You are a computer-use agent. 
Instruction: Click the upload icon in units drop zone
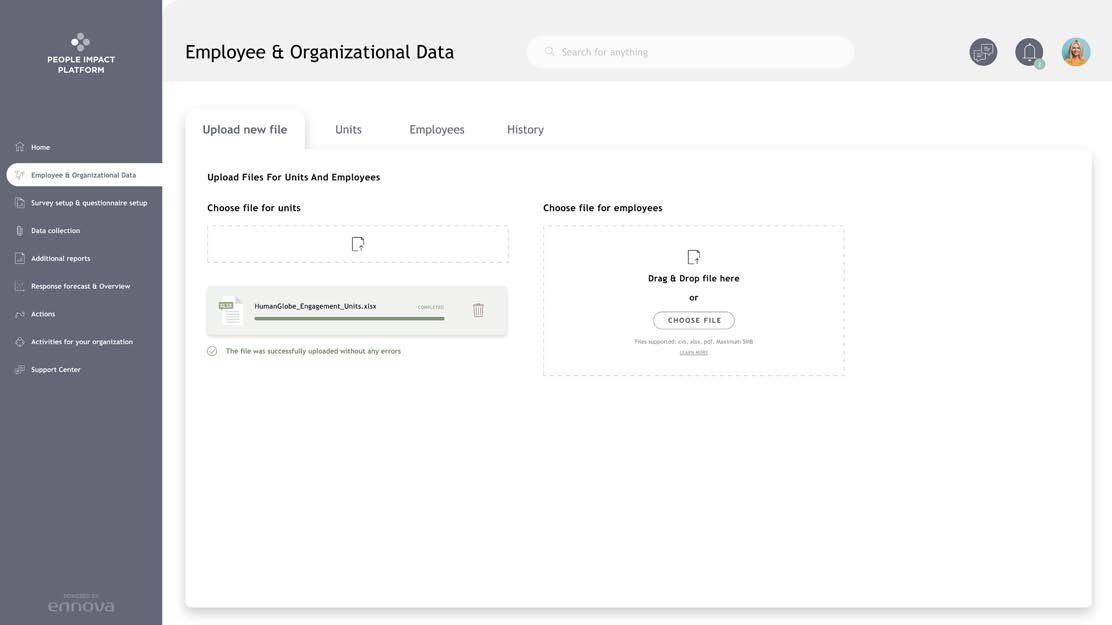tap(358, 244)
